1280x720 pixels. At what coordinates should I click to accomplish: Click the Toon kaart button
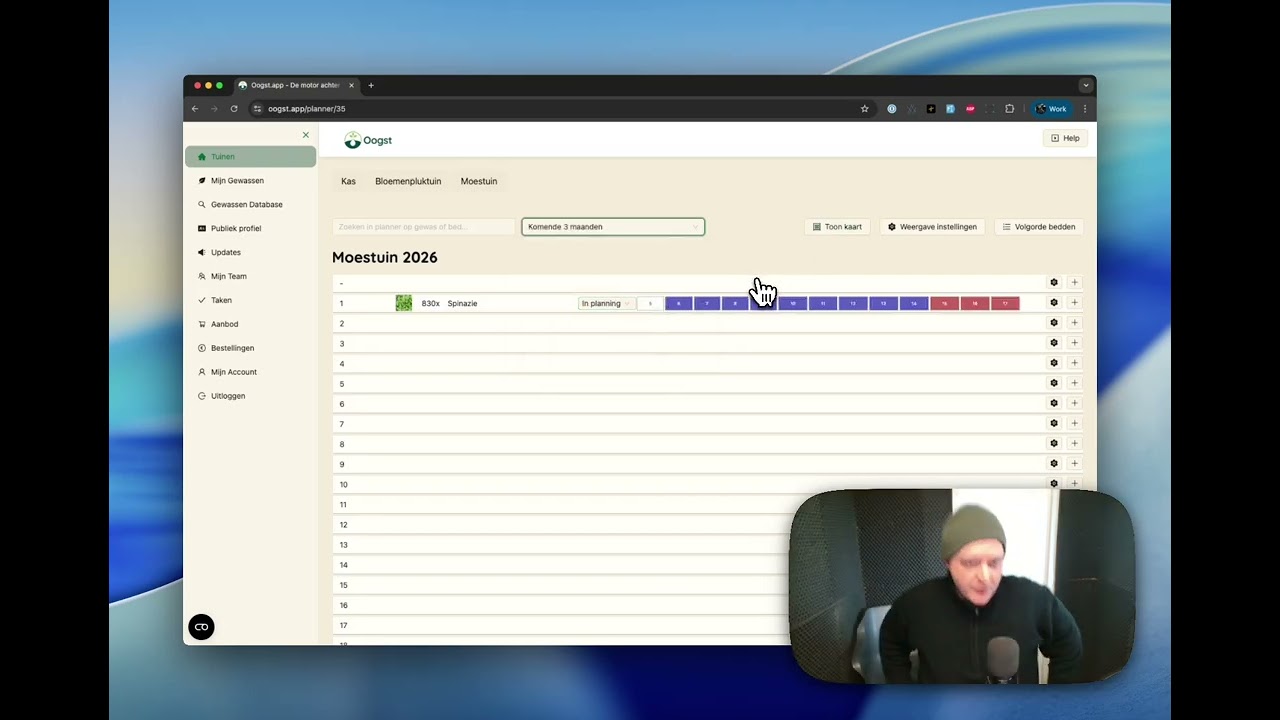click(837, 227)
